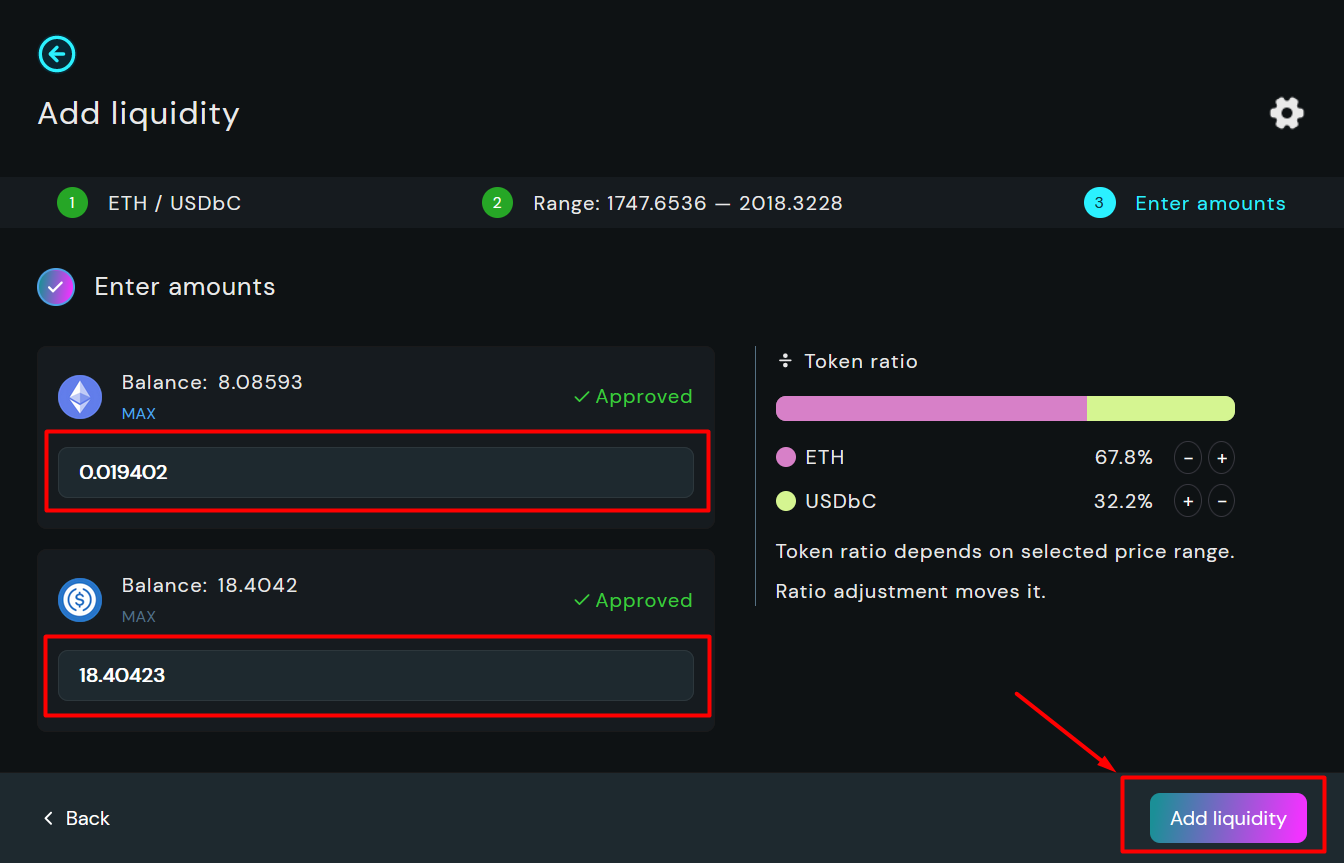1344x863 pixels.
Task: Decrease ETH ratio with the minus button
Action: click(x=1187, y=458)
